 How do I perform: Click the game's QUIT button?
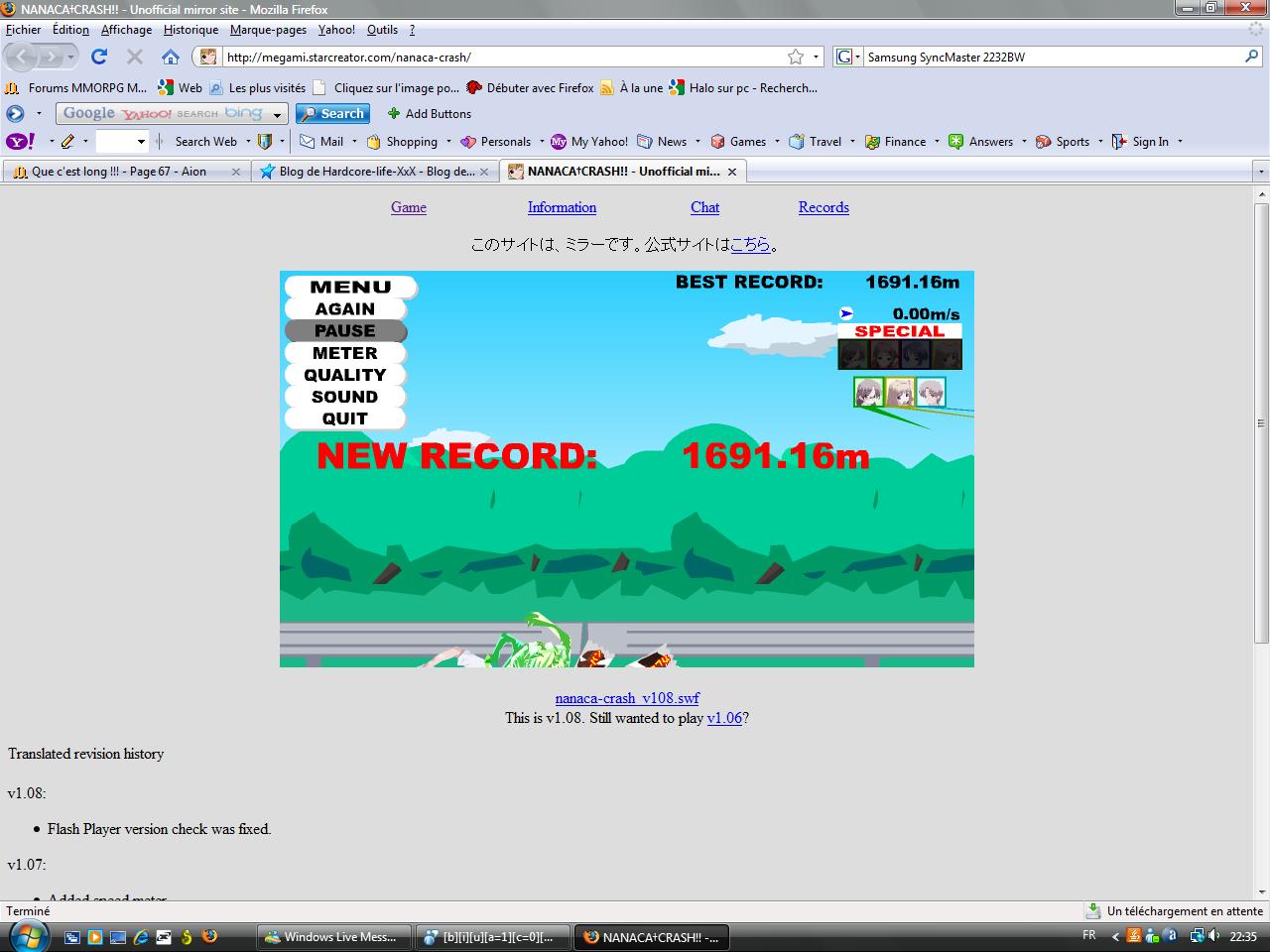pyautogui.click(x=345, y=418)
